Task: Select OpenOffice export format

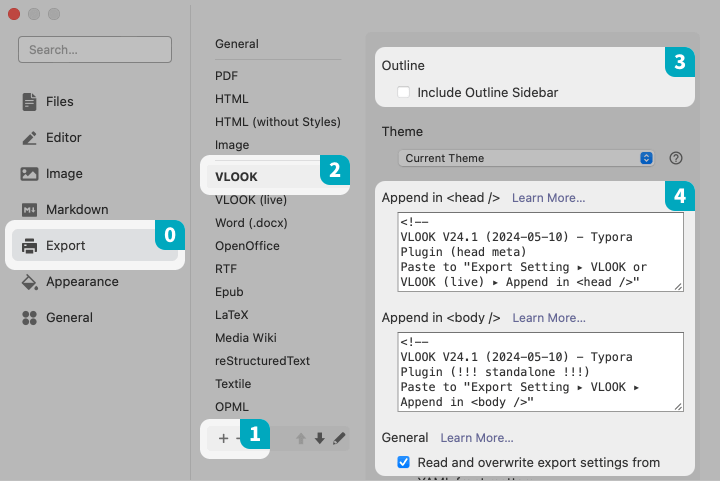Action: [247, 246]
